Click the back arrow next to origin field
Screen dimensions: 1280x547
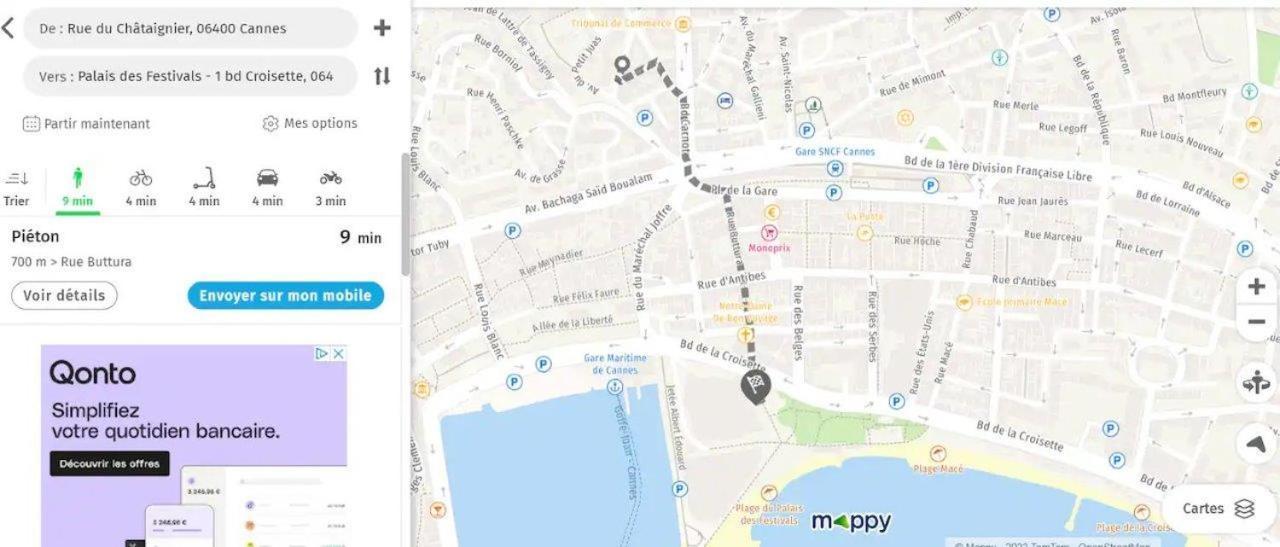(x=8, y=28)
